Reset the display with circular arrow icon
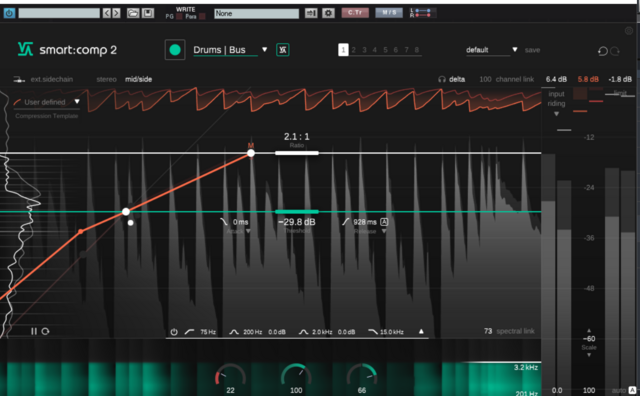Screen dimensions: 640x396 click(x=45, y=331)
